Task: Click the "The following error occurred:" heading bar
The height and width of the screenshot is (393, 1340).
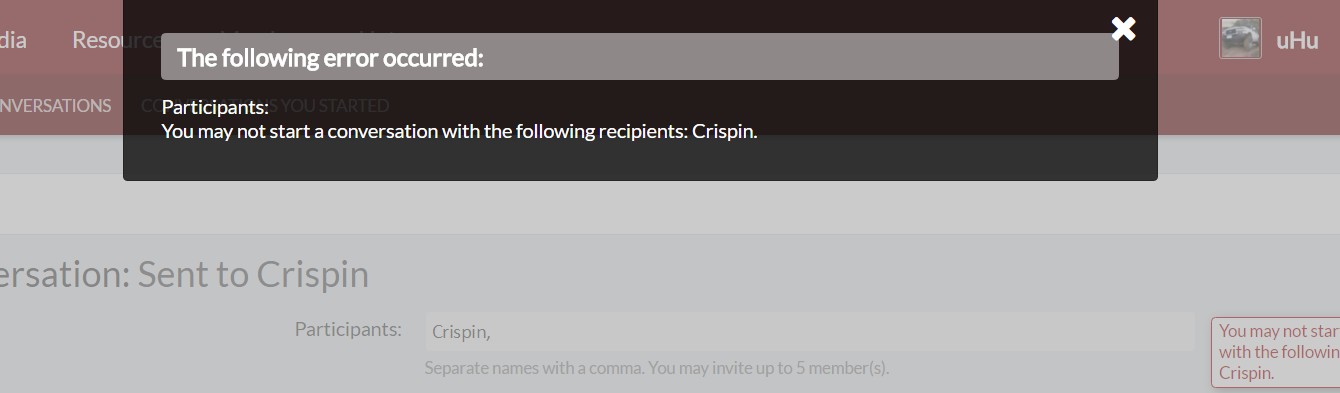Action: [640, 57]
